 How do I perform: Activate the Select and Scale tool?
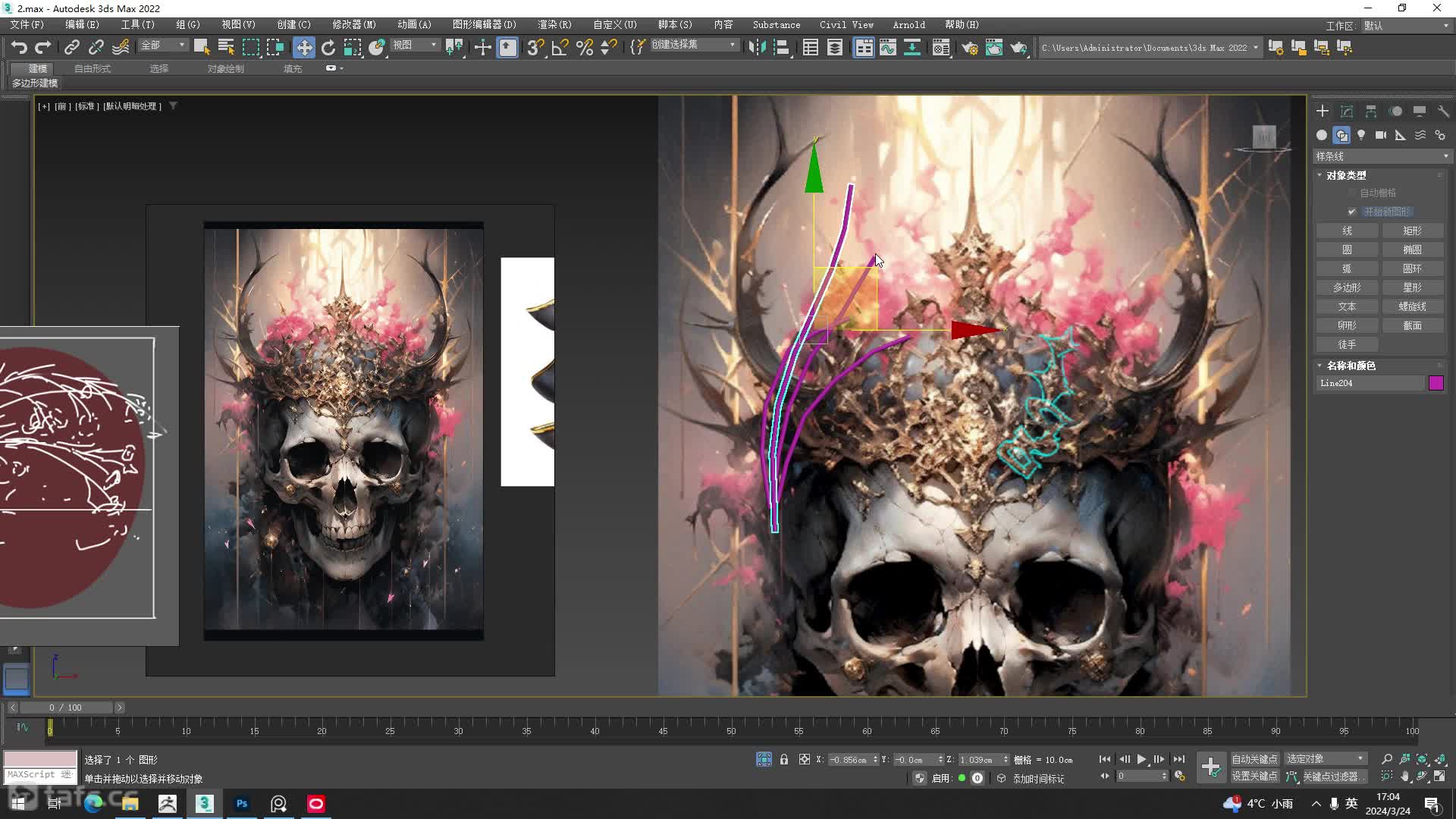point(353,47)
